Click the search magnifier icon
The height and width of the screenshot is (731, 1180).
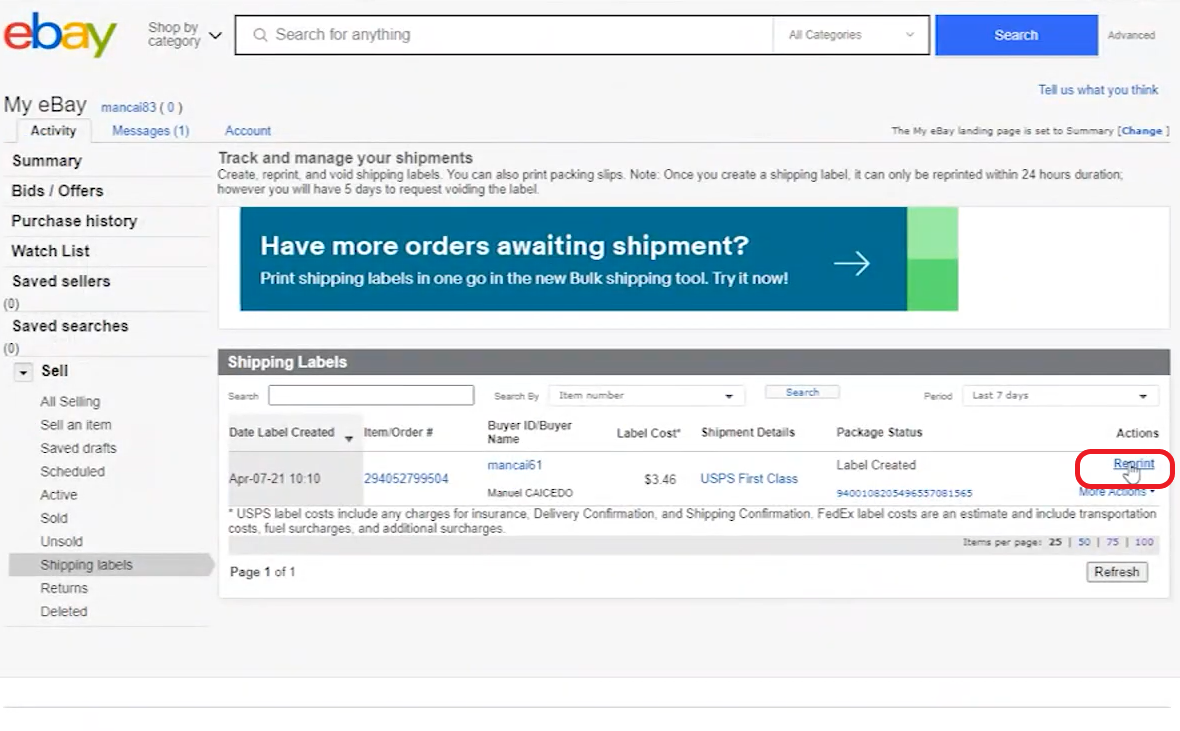tap(260, 35)
